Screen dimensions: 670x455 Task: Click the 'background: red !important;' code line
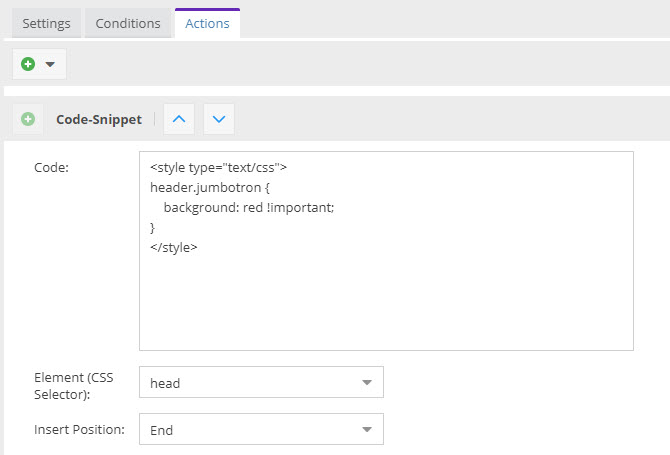click(x=248, y=207)
